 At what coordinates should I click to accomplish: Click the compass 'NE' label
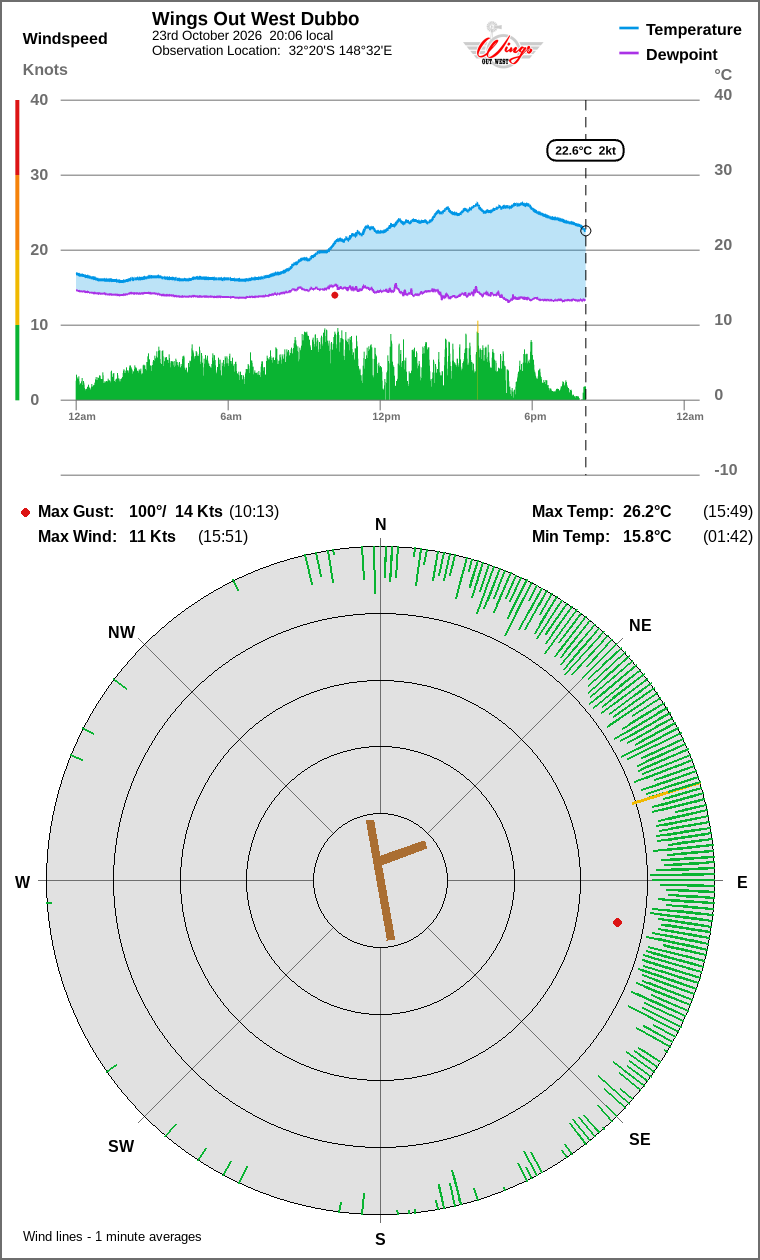(640, 626)
